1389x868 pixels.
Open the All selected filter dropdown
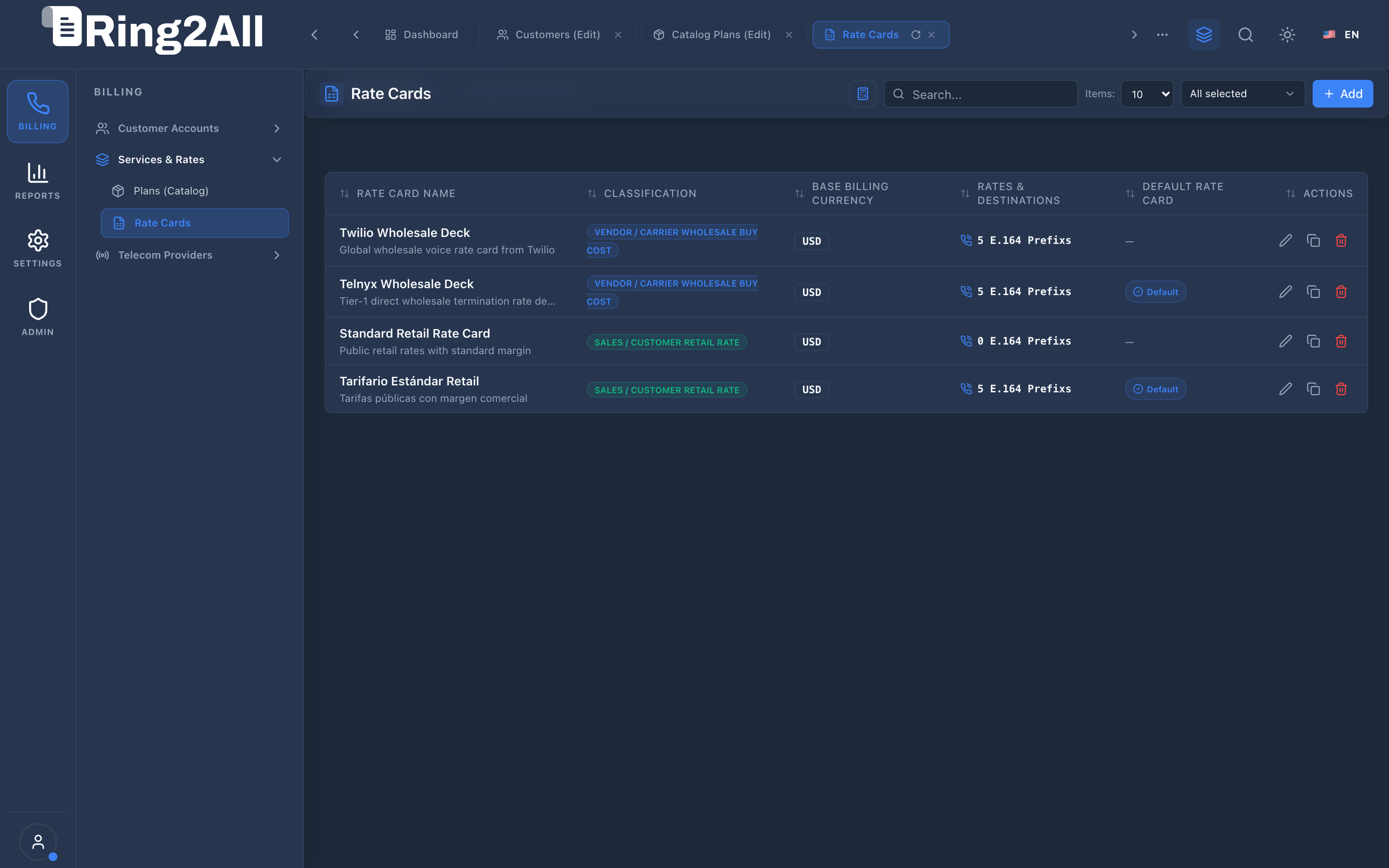click(1243, 94)
